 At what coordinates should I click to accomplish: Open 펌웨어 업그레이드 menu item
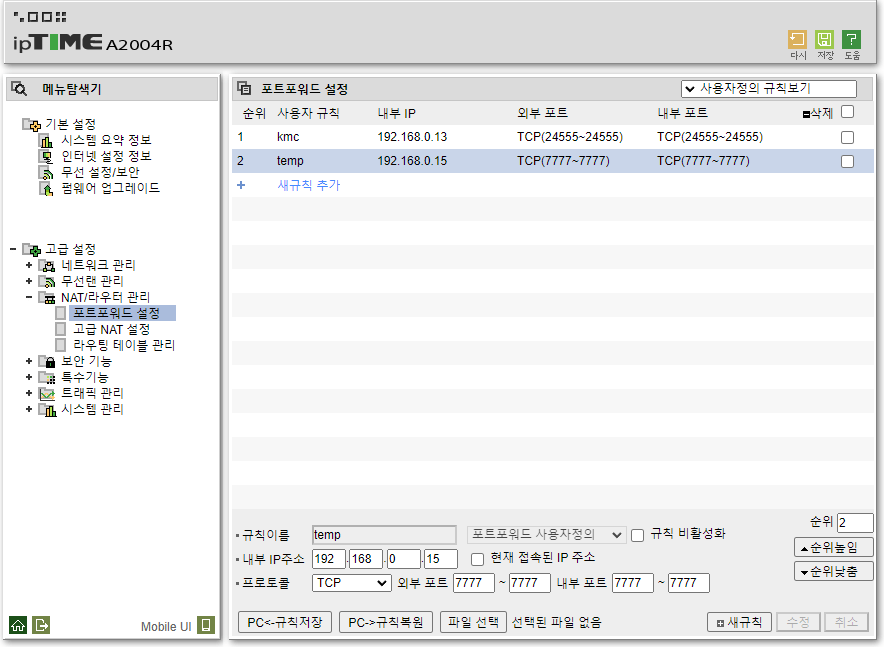point(111,188)
